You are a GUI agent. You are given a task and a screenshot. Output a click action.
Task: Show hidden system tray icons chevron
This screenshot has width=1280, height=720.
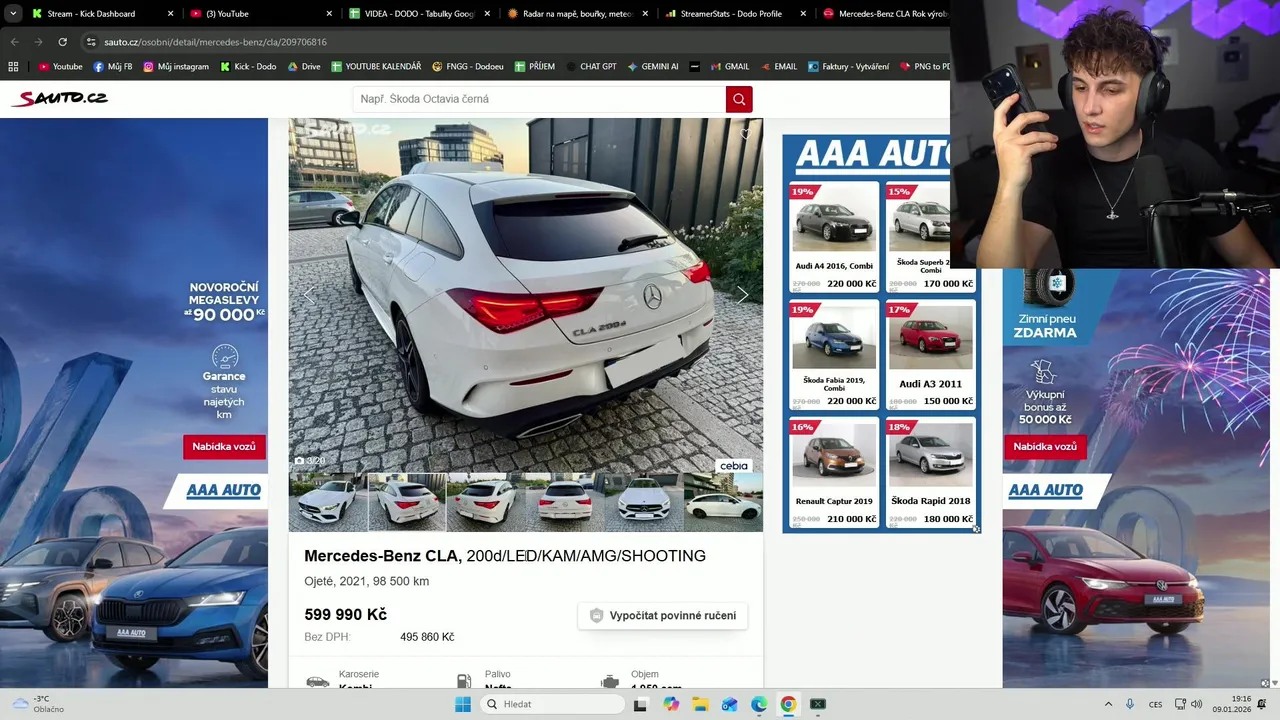tap(1108, 704)
